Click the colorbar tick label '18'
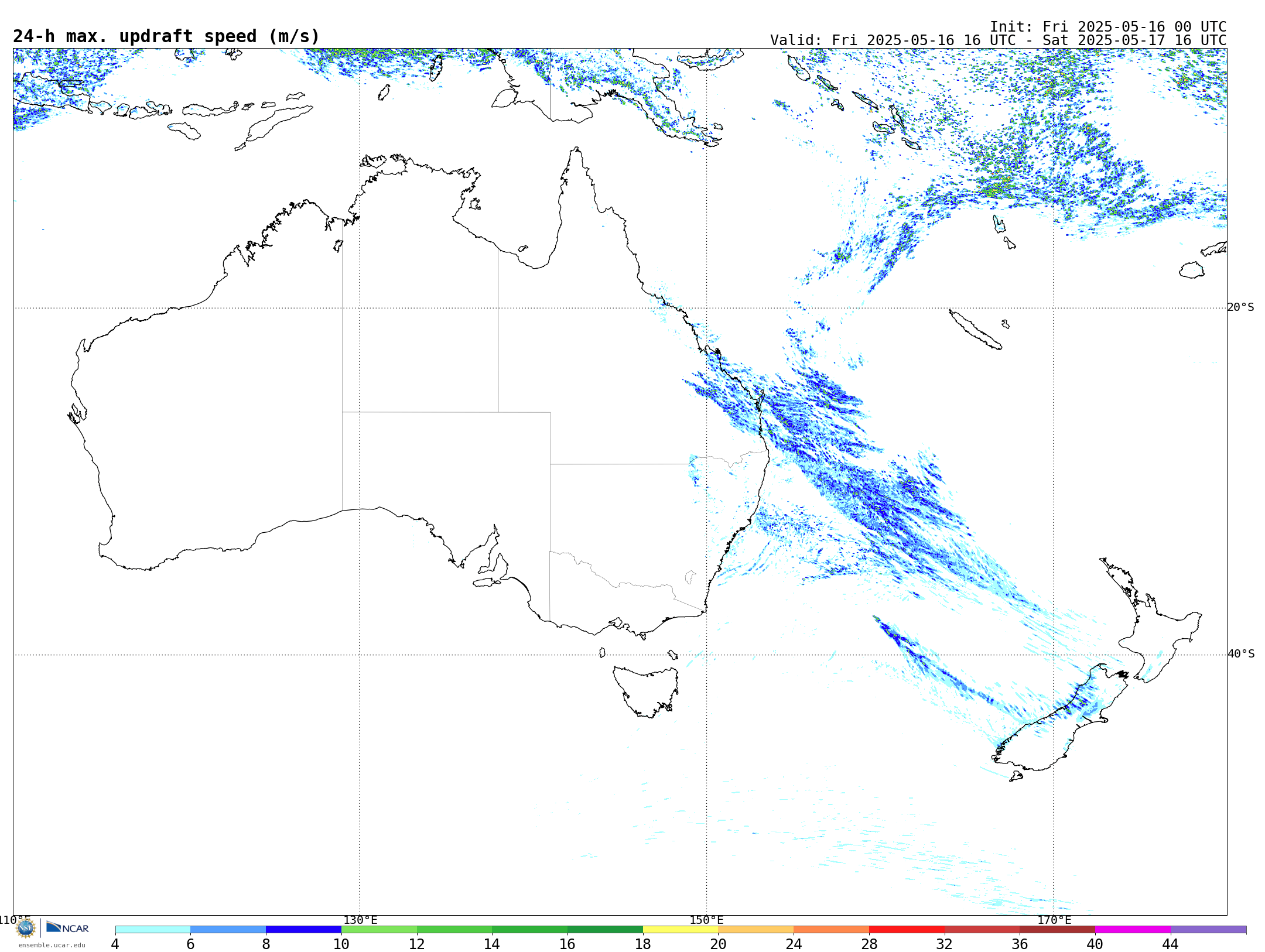The image size is (1265, 952). click(x=643, y=944)
